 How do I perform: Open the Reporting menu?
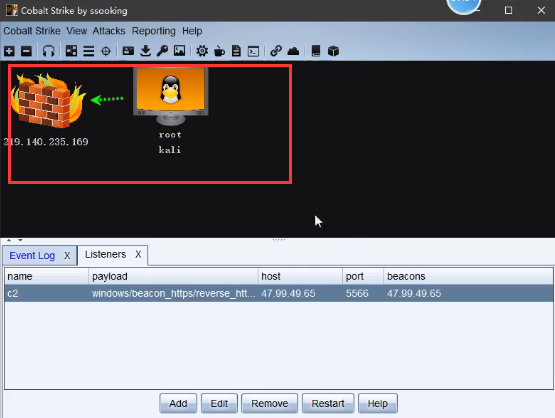[154, 31]
